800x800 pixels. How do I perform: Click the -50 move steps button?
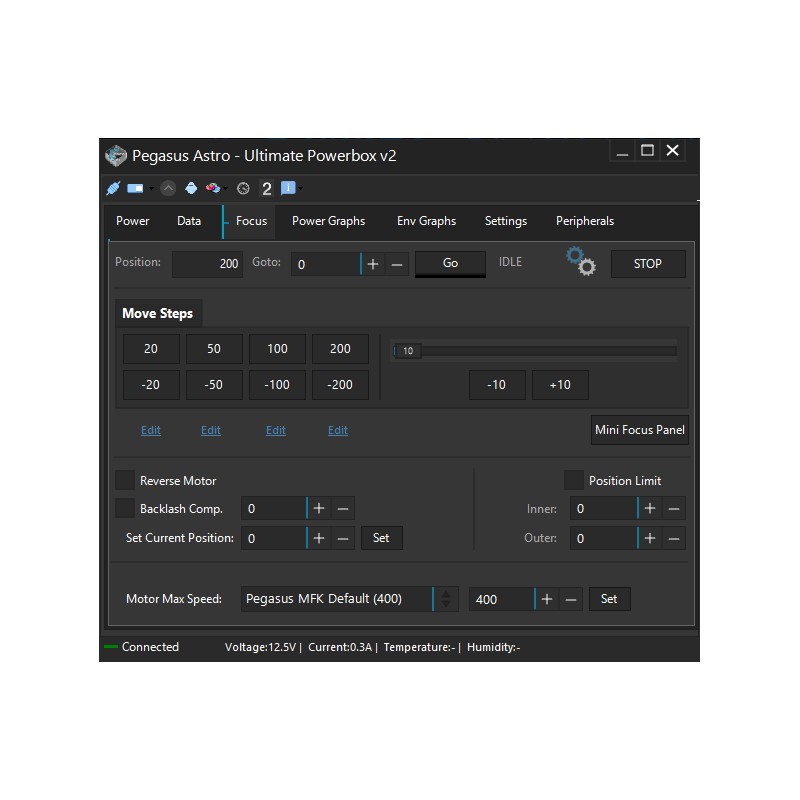(x=214, y=385)
